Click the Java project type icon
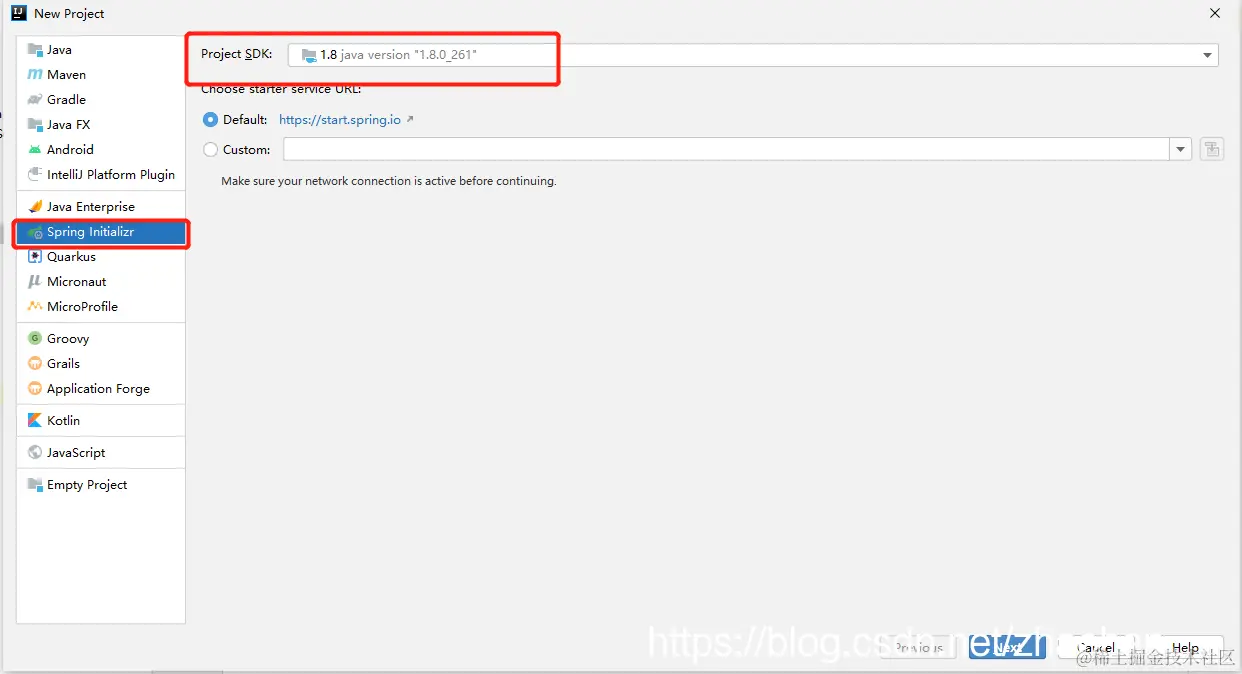This screenshot has width=1242, height=674. pos(35,50)
